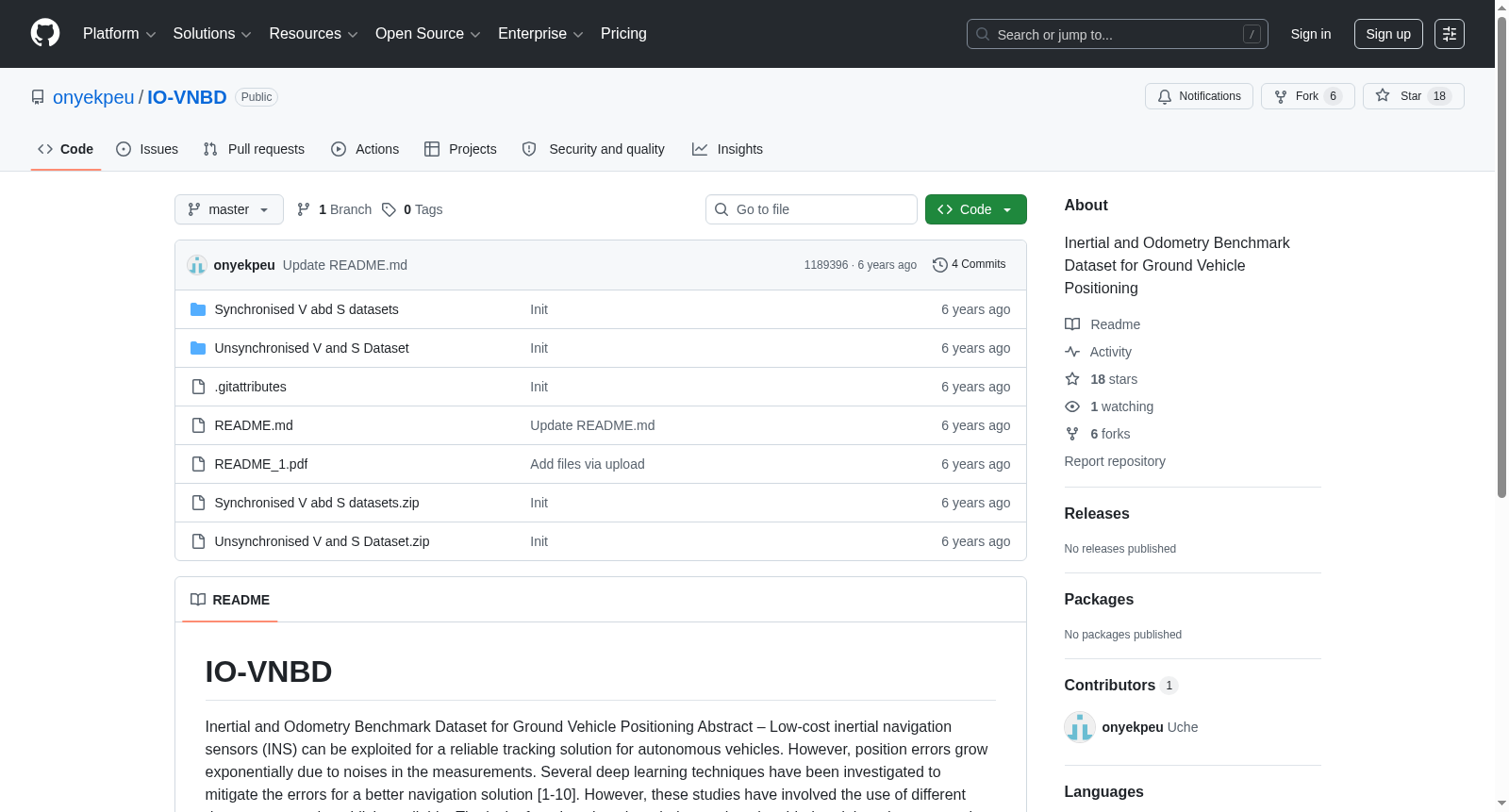This screenshot has width=1509, height=812.
Task: View the 1 Branch link
Action: point(334,209)
